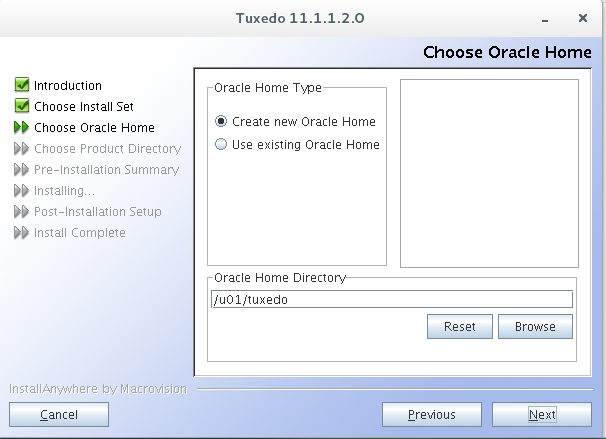Click gray arrow icon beside Installing...
Viewport: 606px width, 439px height.
click(x=21, y=190)
